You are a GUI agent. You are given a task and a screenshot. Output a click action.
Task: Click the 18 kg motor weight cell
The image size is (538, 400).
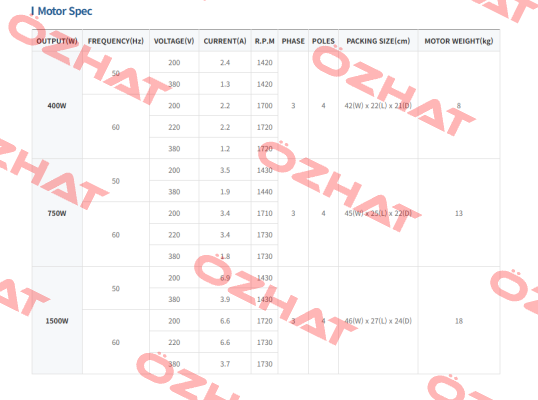click(x=459, y=321)
